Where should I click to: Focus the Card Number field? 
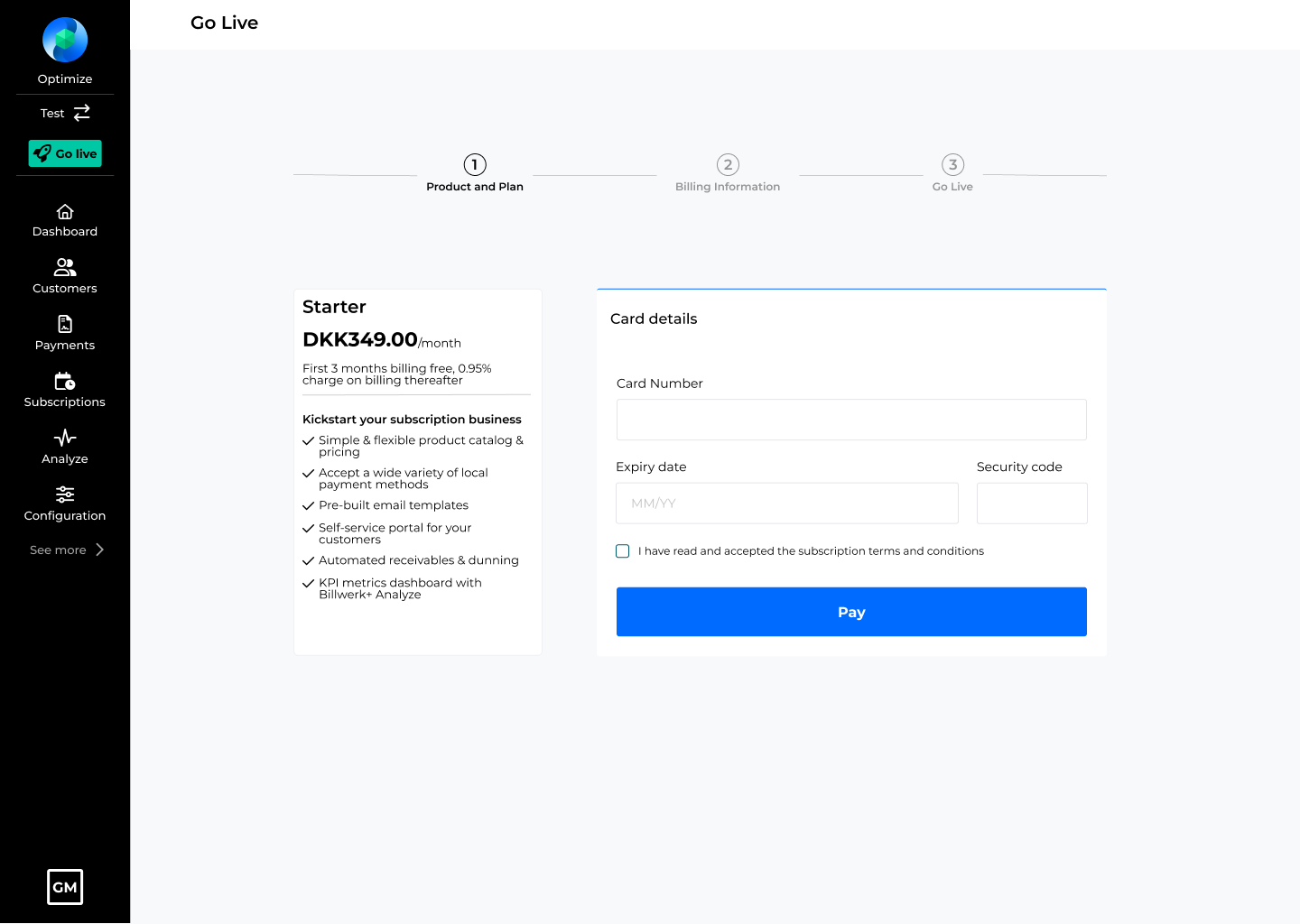click(851, 420)
